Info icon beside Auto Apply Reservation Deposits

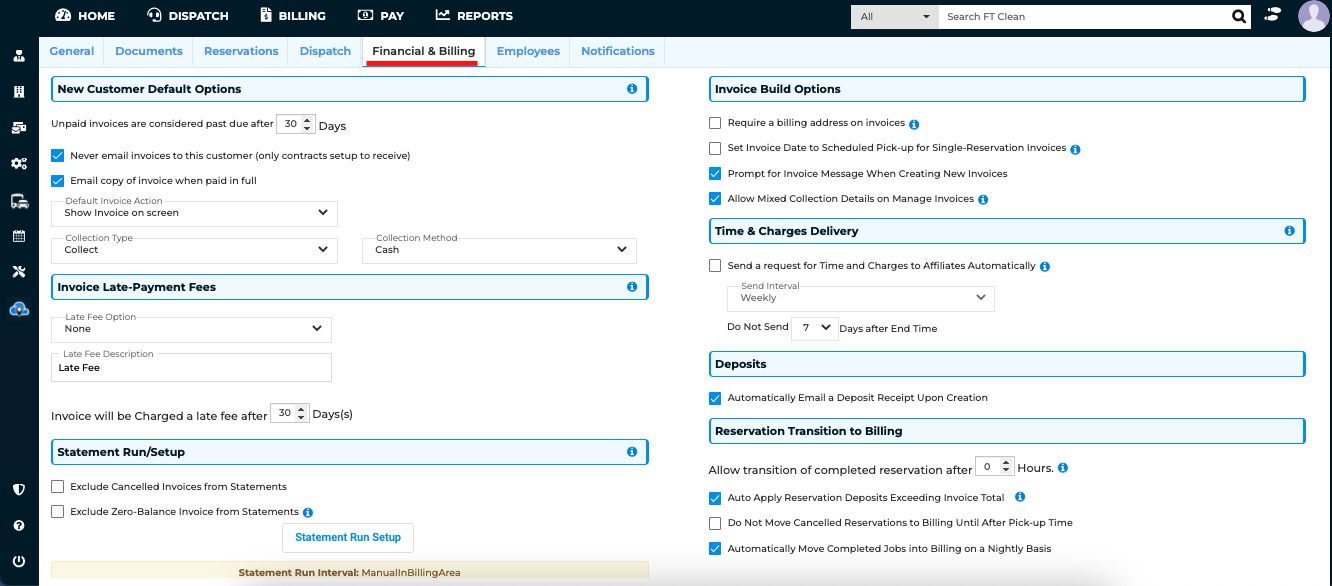[1020, 497]
